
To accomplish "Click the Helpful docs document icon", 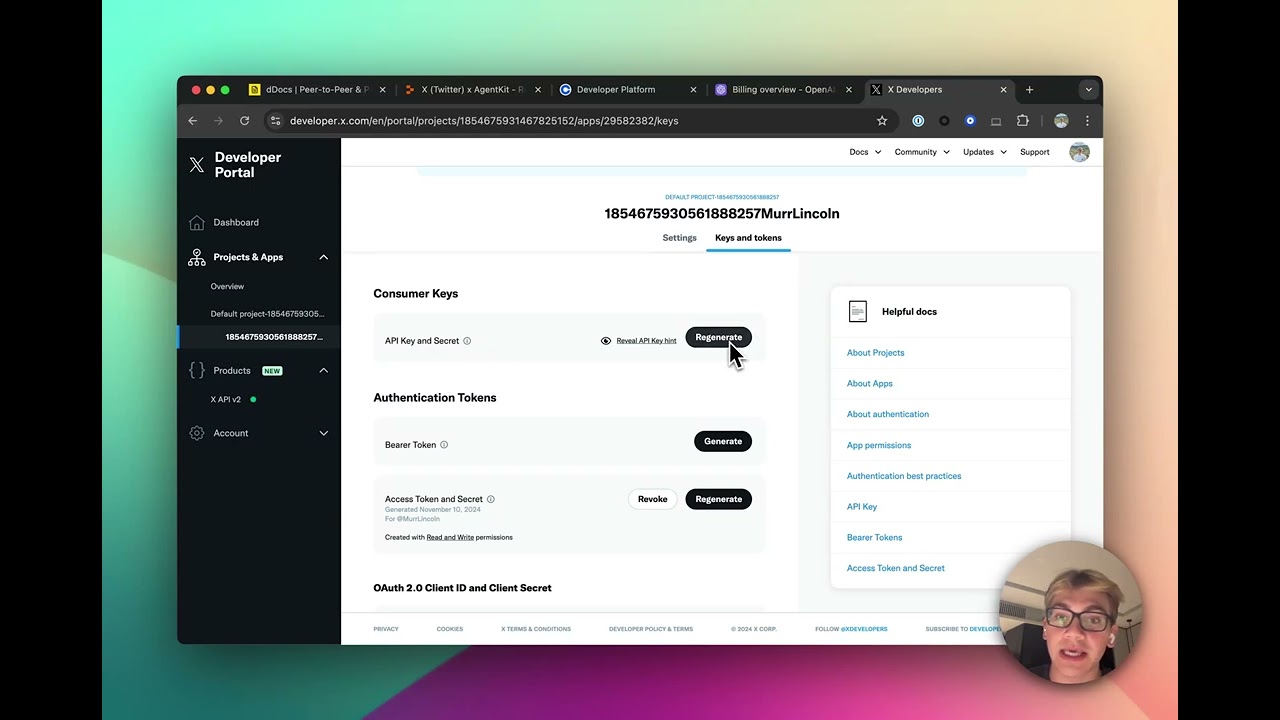I will click(857, 311).
